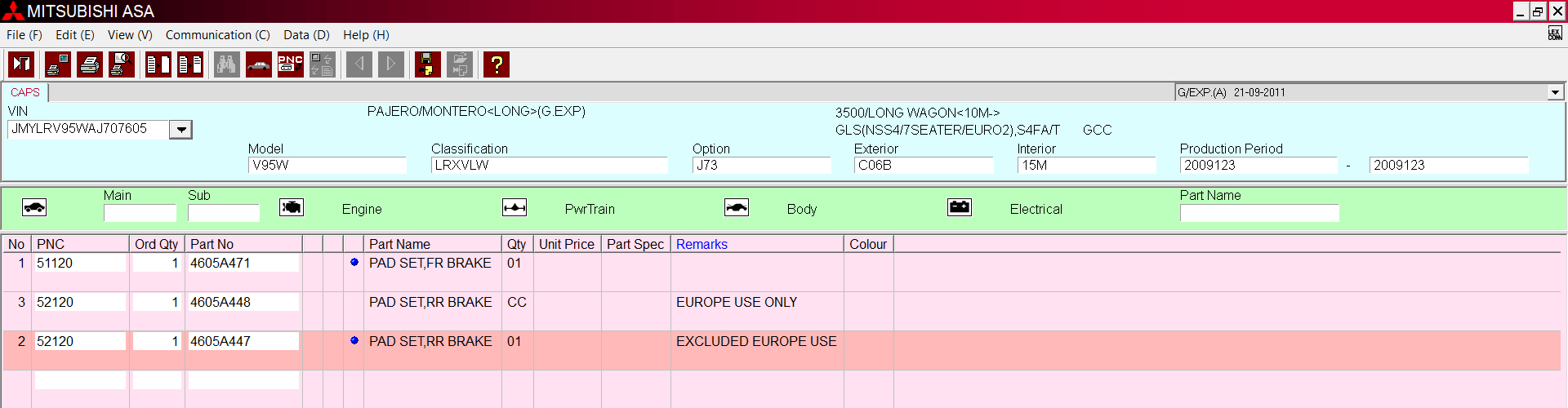Viewport: 1568px width, 408px height.
Task: Expand the VIN dropdown arrow
Action: pyautogui.click(x=181, y=130)
